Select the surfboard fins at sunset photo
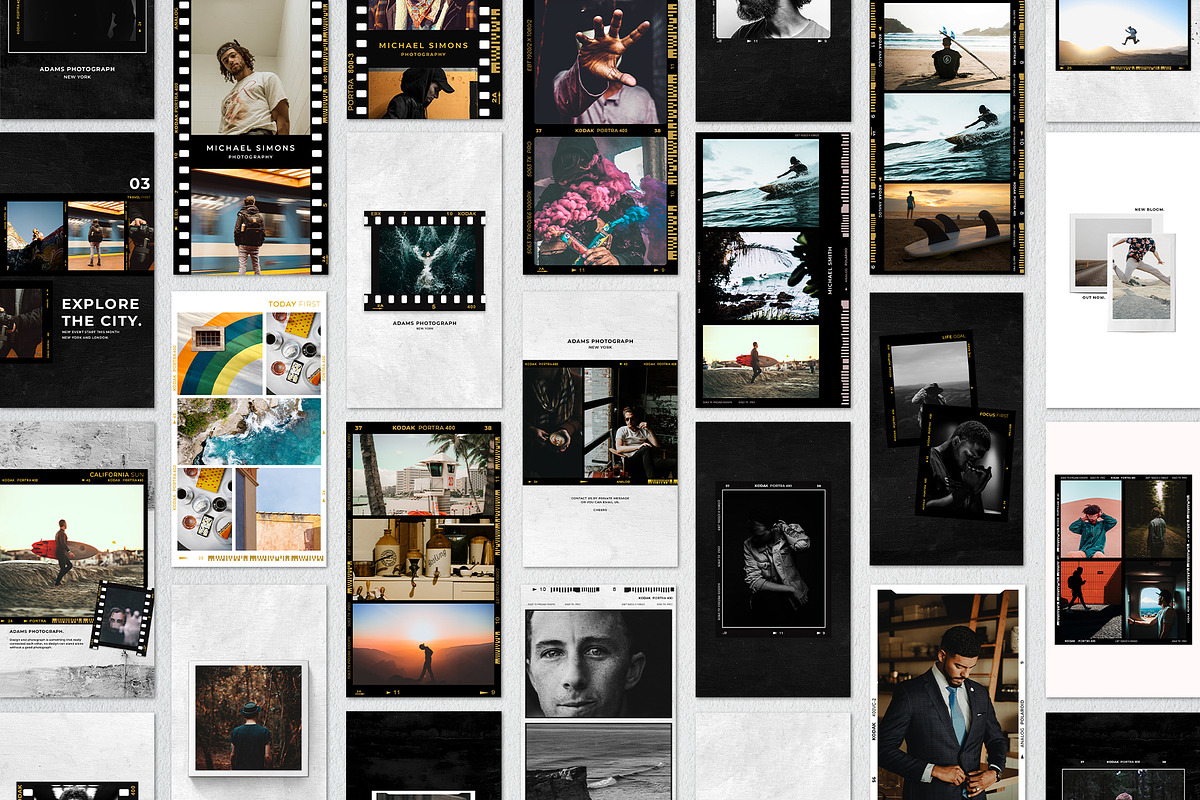The width and height of the screenshot is (1200, 800). (x=948, y=226)
